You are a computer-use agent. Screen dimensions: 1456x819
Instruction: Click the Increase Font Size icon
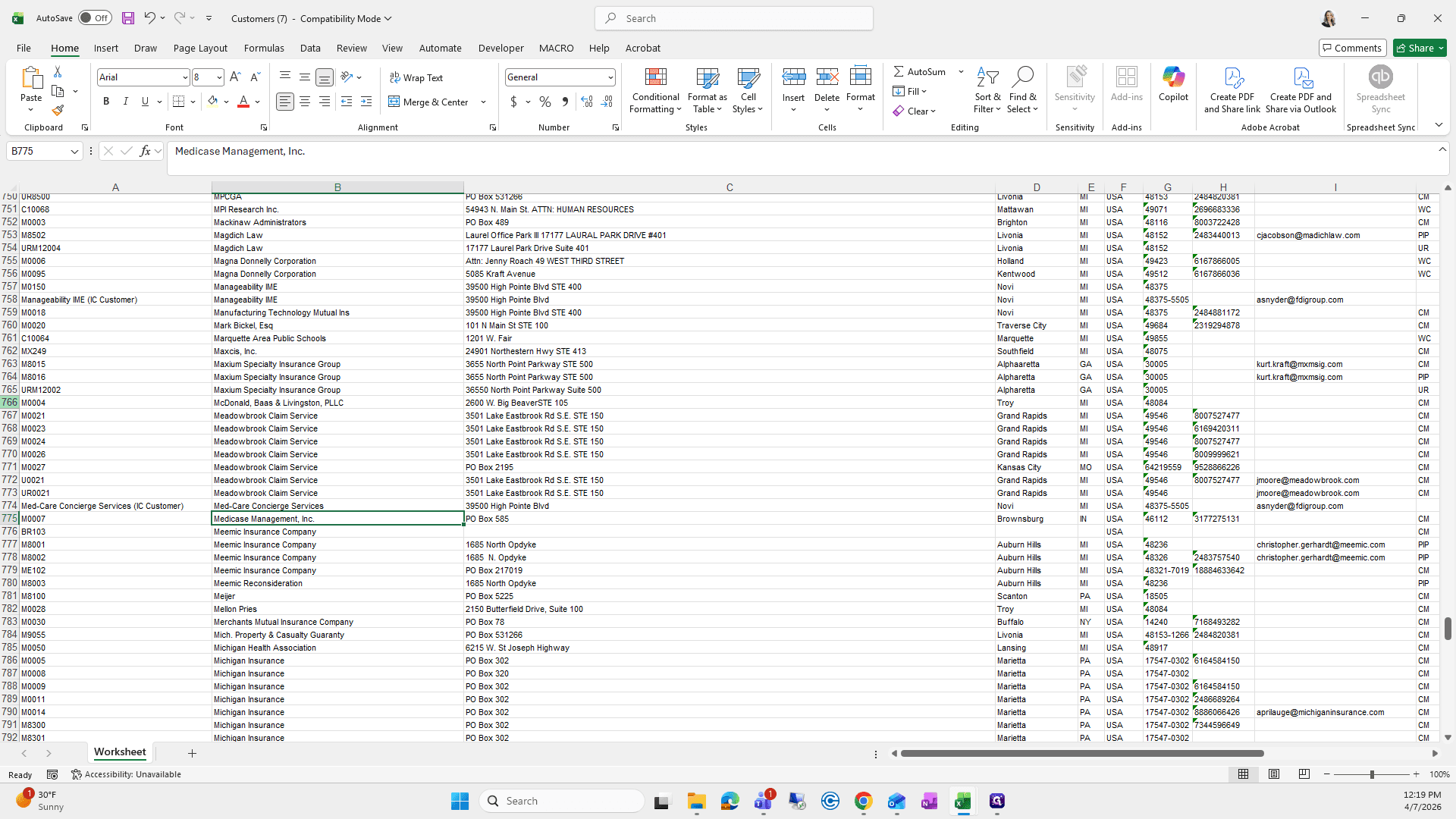click(235, 77)
